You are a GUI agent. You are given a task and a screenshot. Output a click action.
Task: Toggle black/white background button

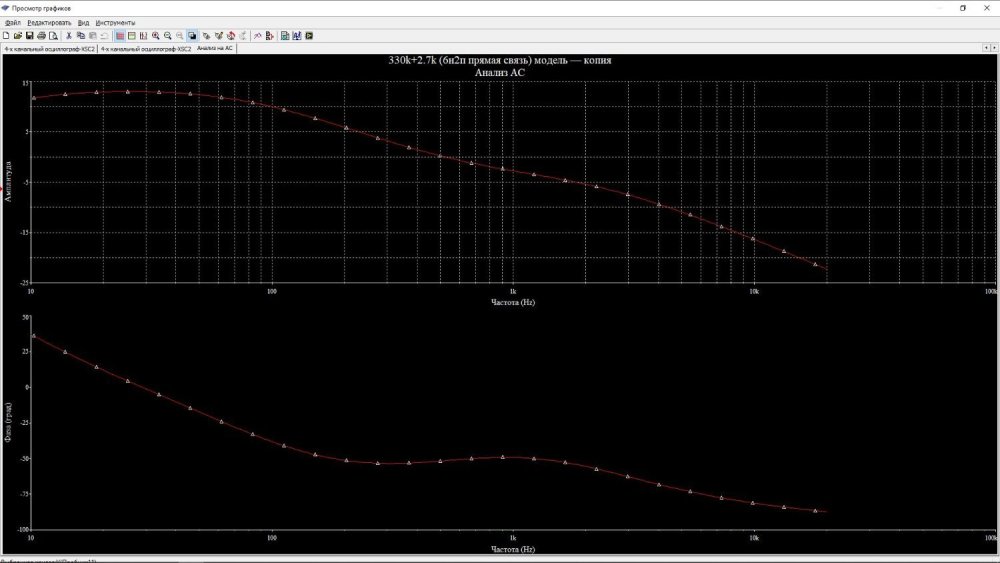pyautogui.click(x=192, y=35)
